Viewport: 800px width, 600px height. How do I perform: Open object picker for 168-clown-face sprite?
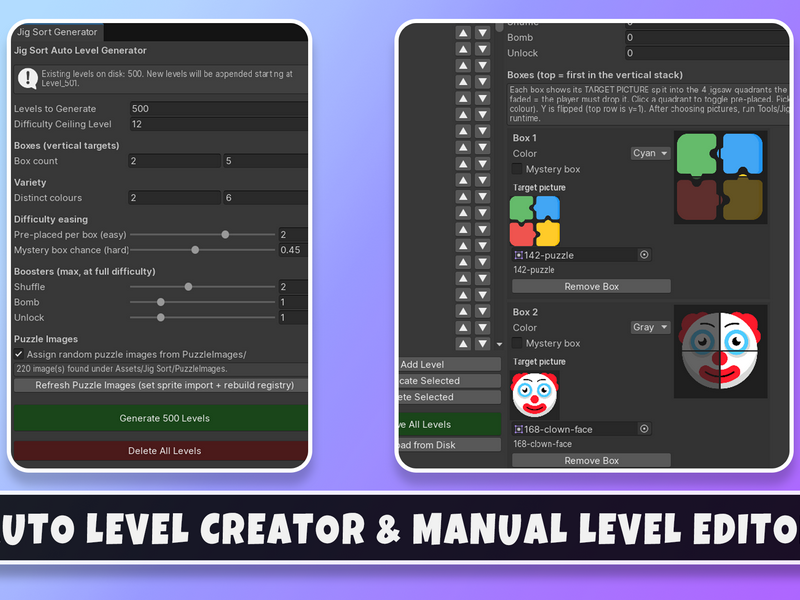click(644, 429)
